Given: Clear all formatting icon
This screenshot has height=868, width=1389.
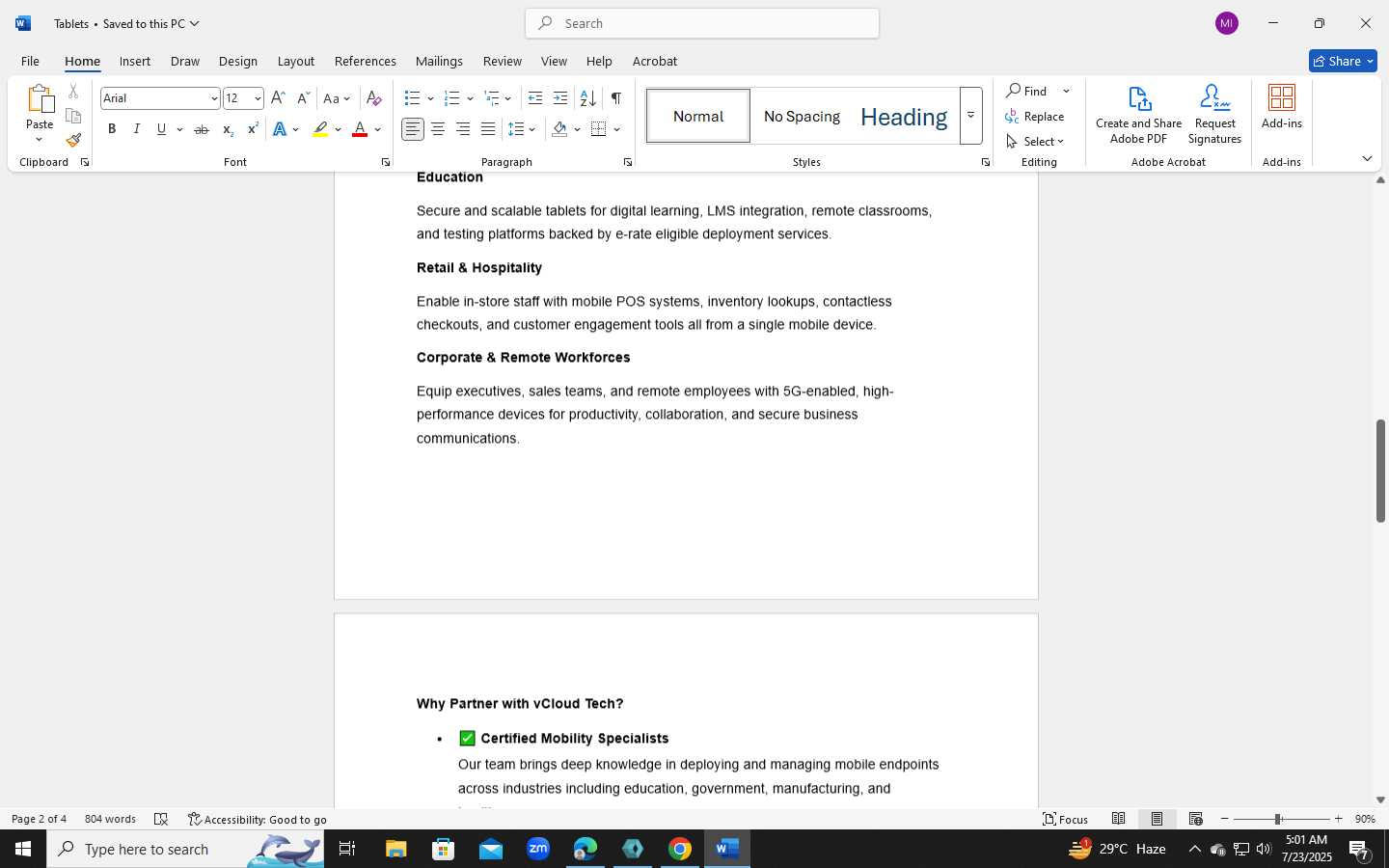Looking at the screenshot, I should click(374, 98).
